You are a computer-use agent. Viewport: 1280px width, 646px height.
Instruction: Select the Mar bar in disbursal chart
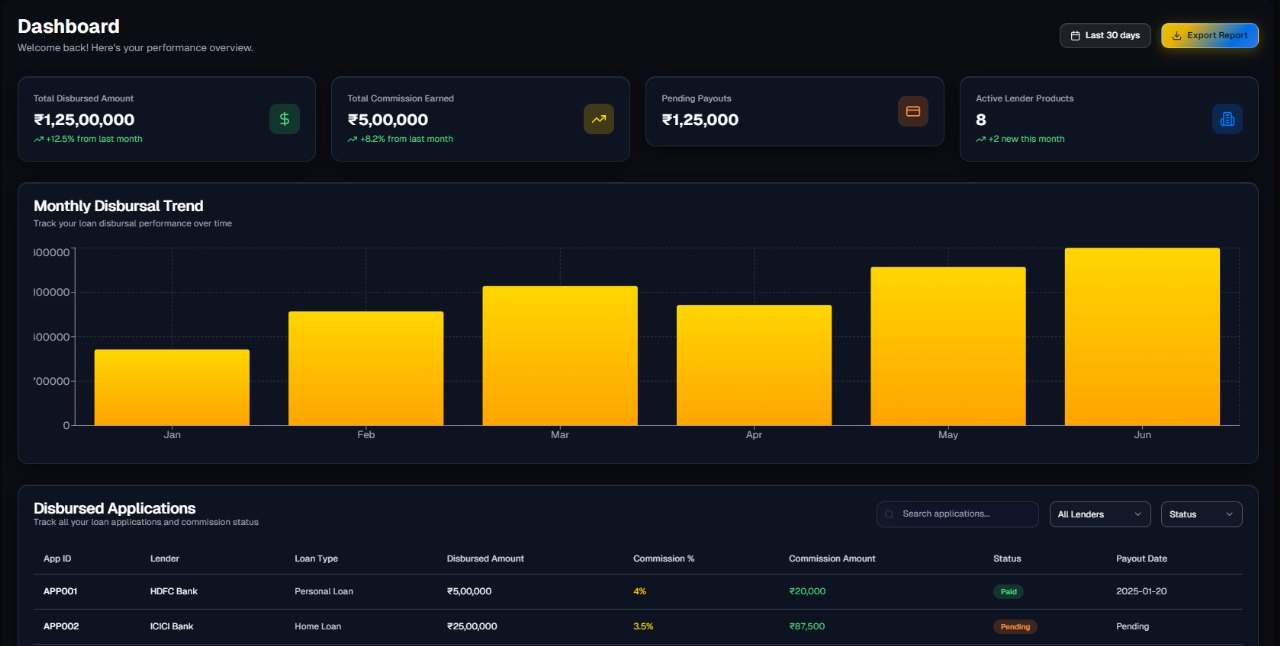point(560,356)
